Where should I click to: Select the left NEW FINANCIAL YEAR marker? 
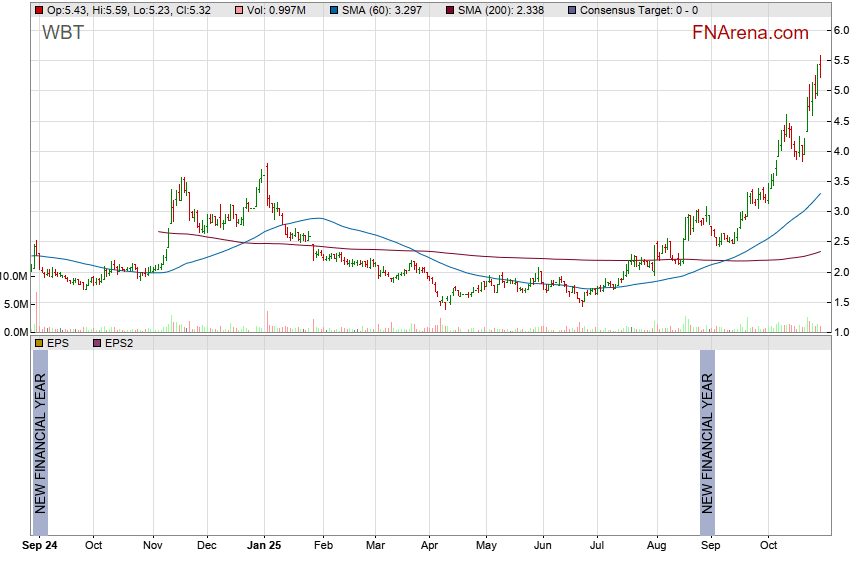pos(40,442)
